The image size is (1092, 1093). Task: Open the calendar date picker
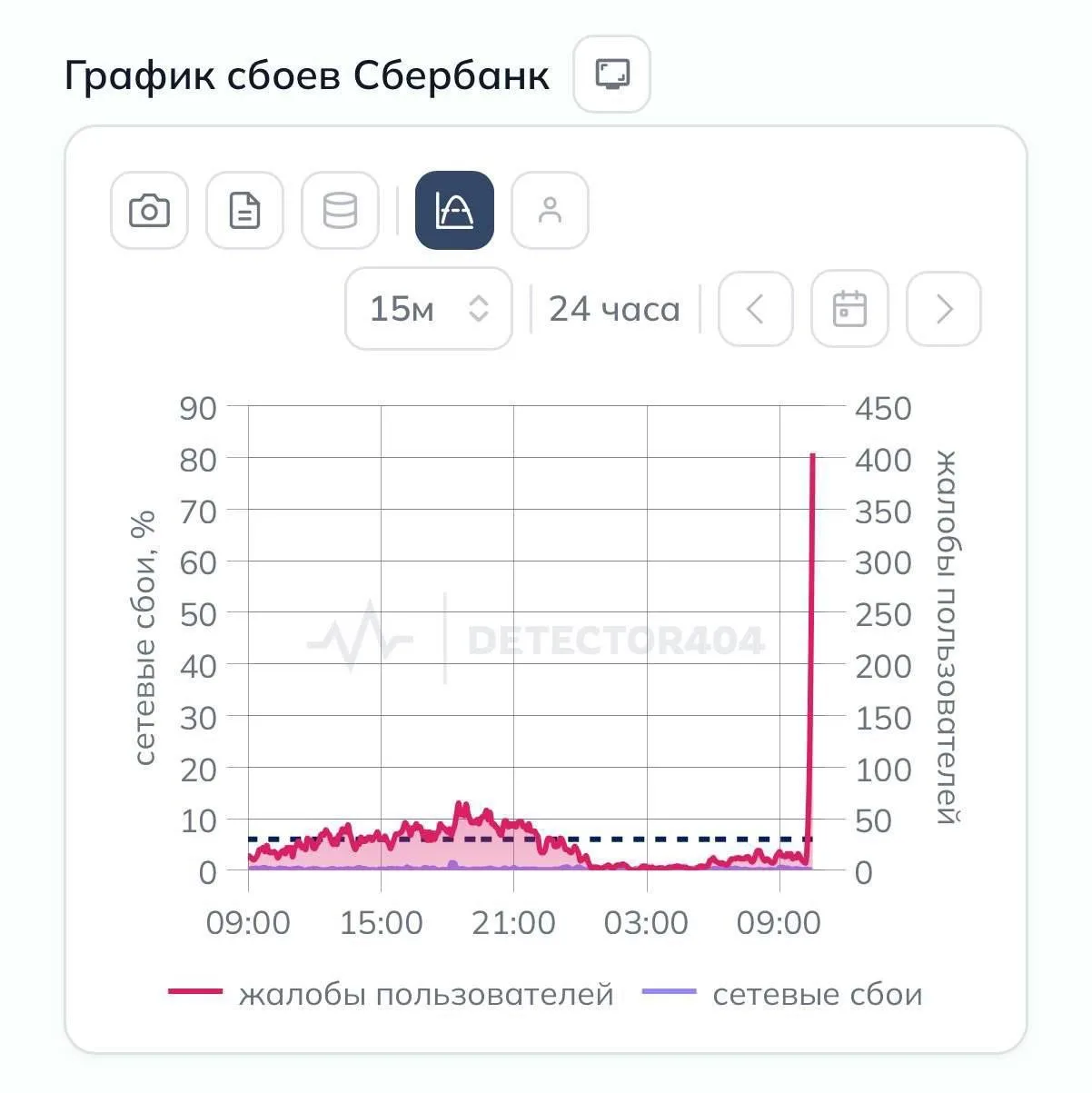click(849, 309)
